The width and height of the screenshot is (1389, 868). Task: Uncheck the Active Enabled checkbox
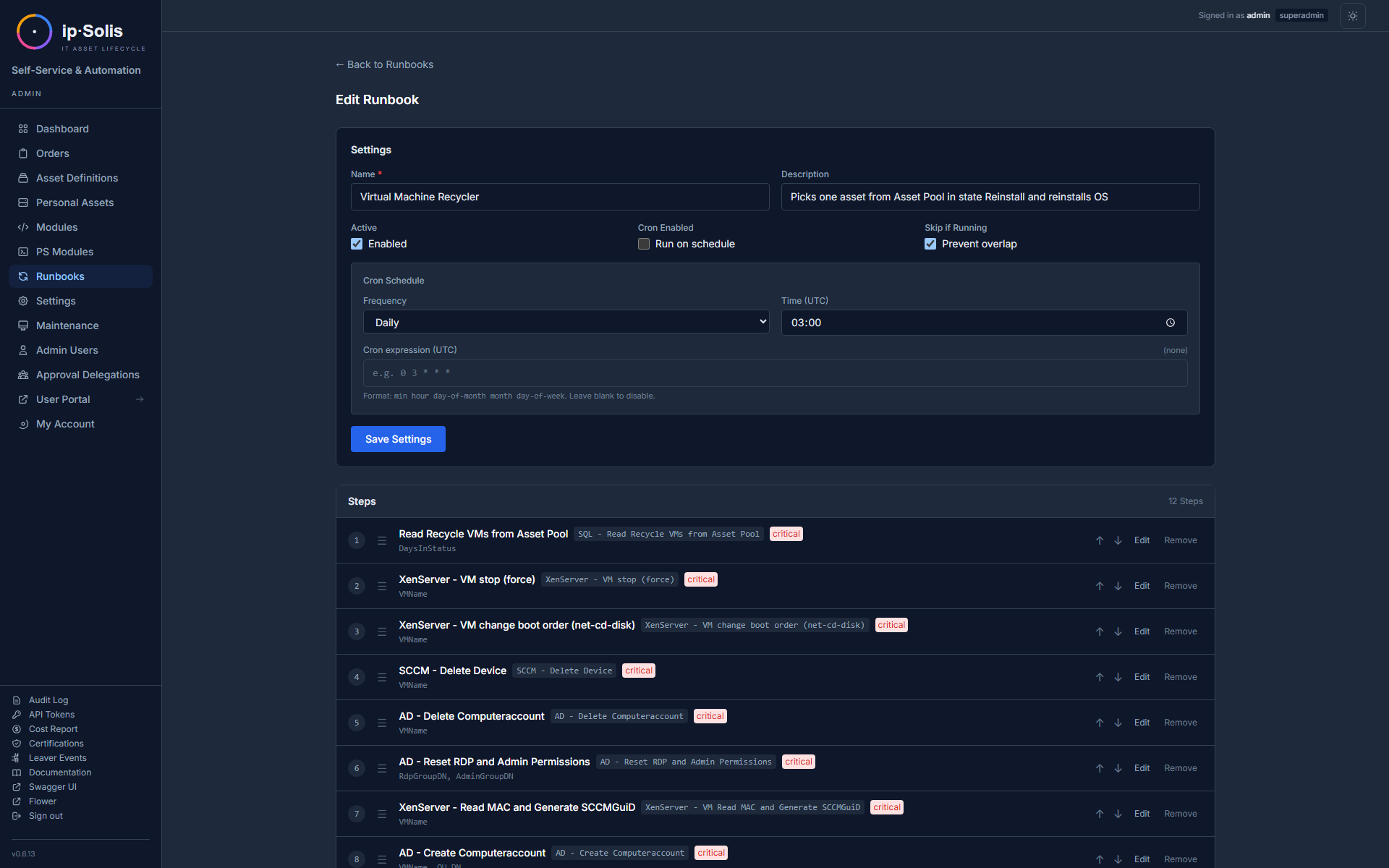[x=357, y=244]
